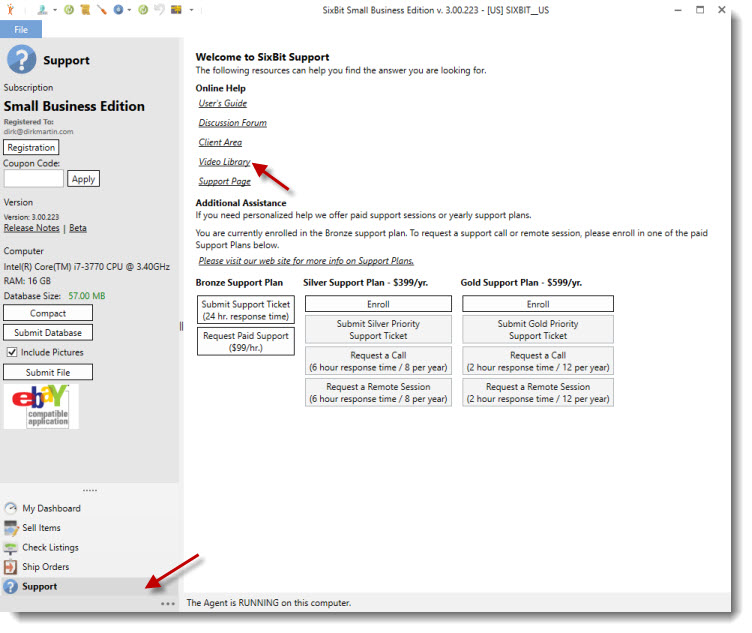Click the pane splitter handle beside the sidebar
752x633 pixels.
coord(181,326)
